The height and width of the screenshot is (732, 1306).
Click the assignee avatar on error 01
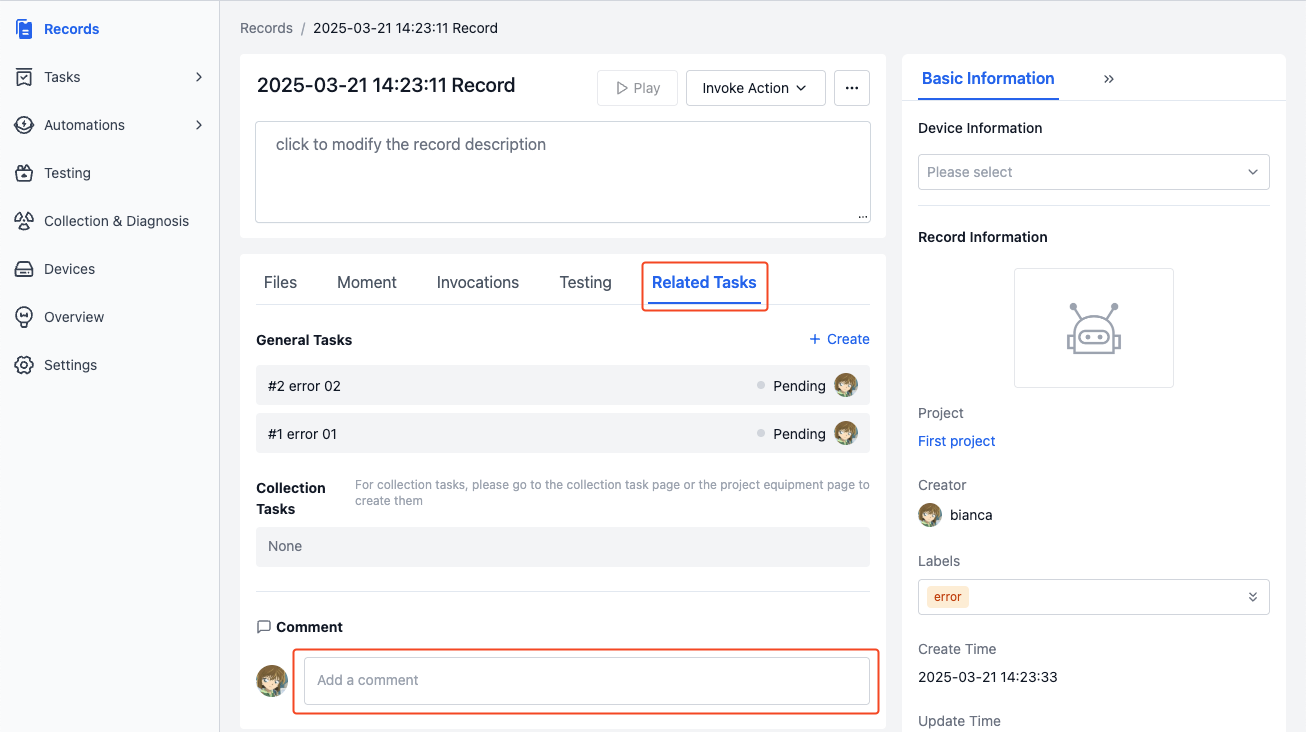tap(846, 433)
